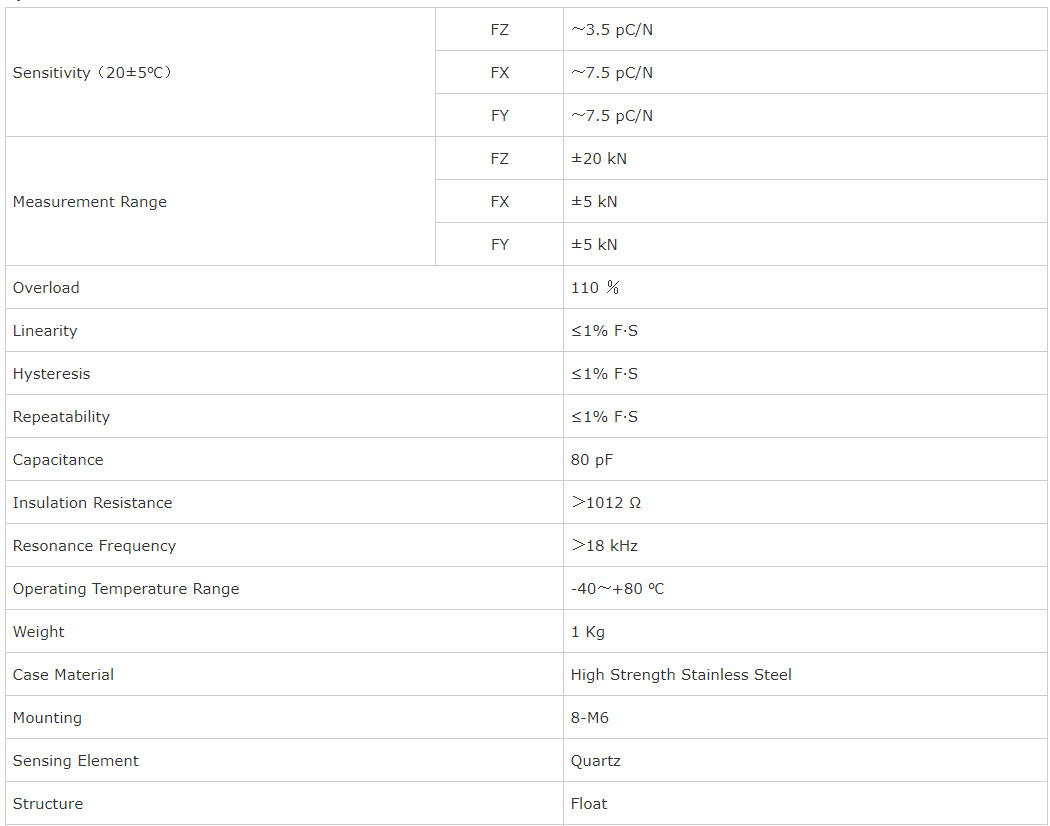Click the Repeatability row label
Screen dimensions: 1050x826
coord(61,417)
